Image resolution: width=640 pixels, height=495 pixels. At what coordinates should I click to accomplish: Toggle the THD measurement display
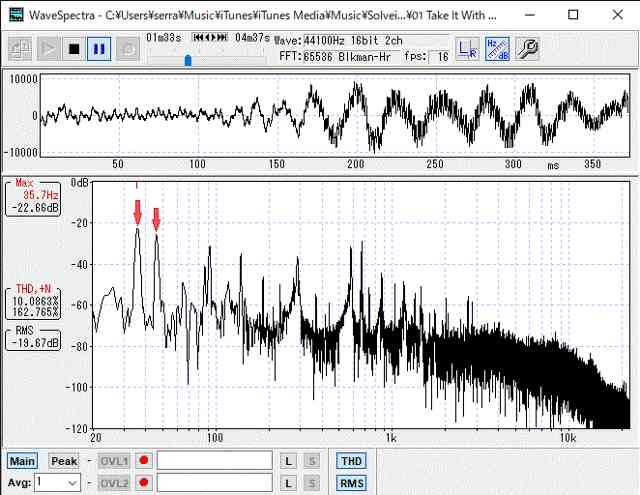[351, 461]
